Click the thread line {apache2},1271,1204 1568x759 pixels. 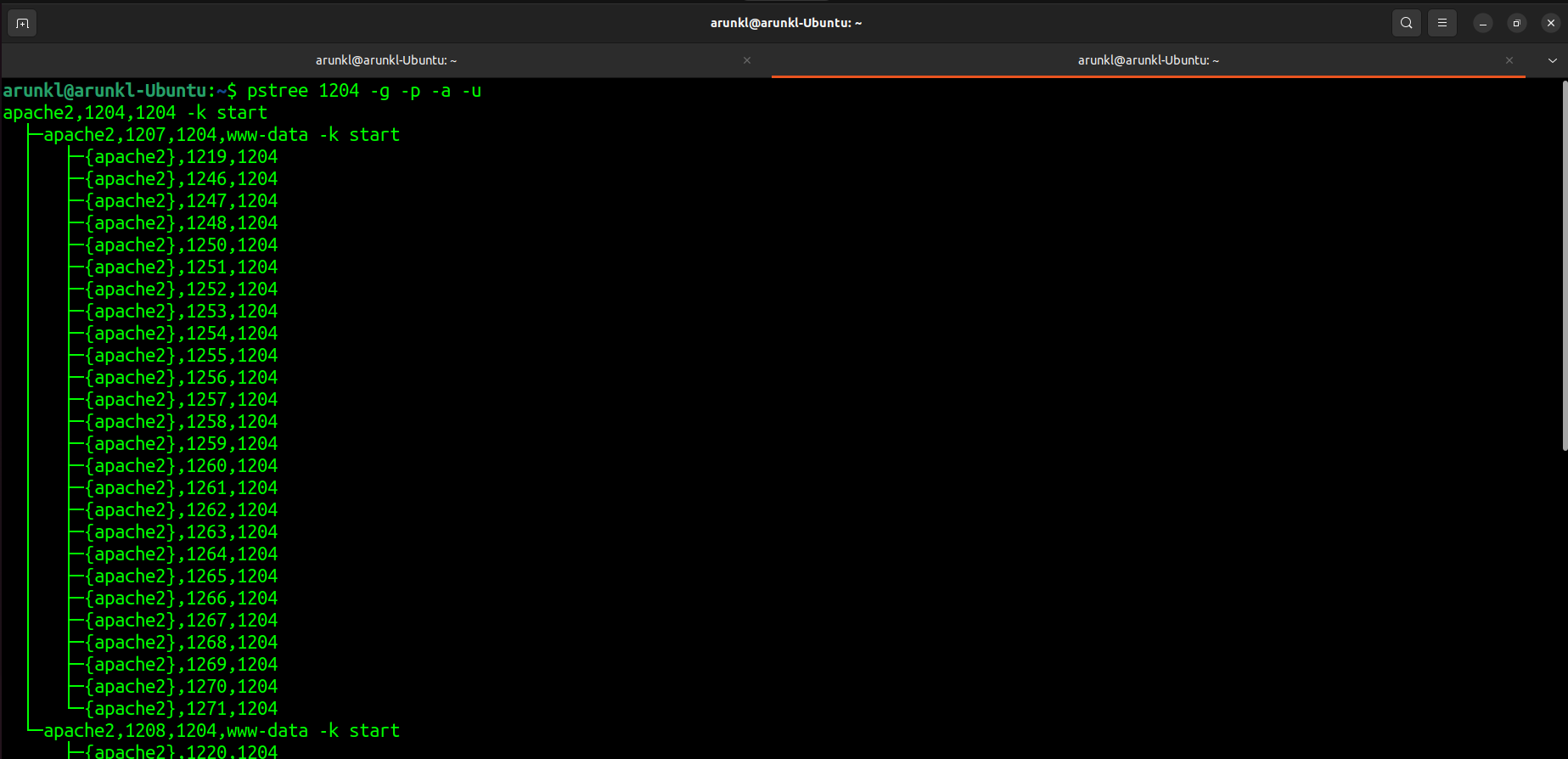coord(181,709)
